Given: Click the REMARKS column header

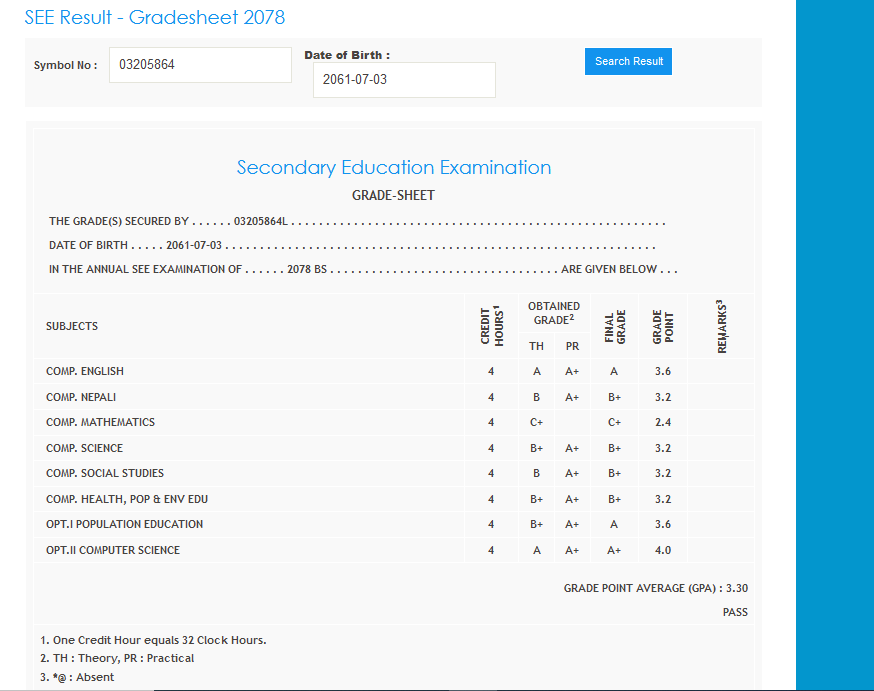Looking at the screenshot, I should coord(721,326).
